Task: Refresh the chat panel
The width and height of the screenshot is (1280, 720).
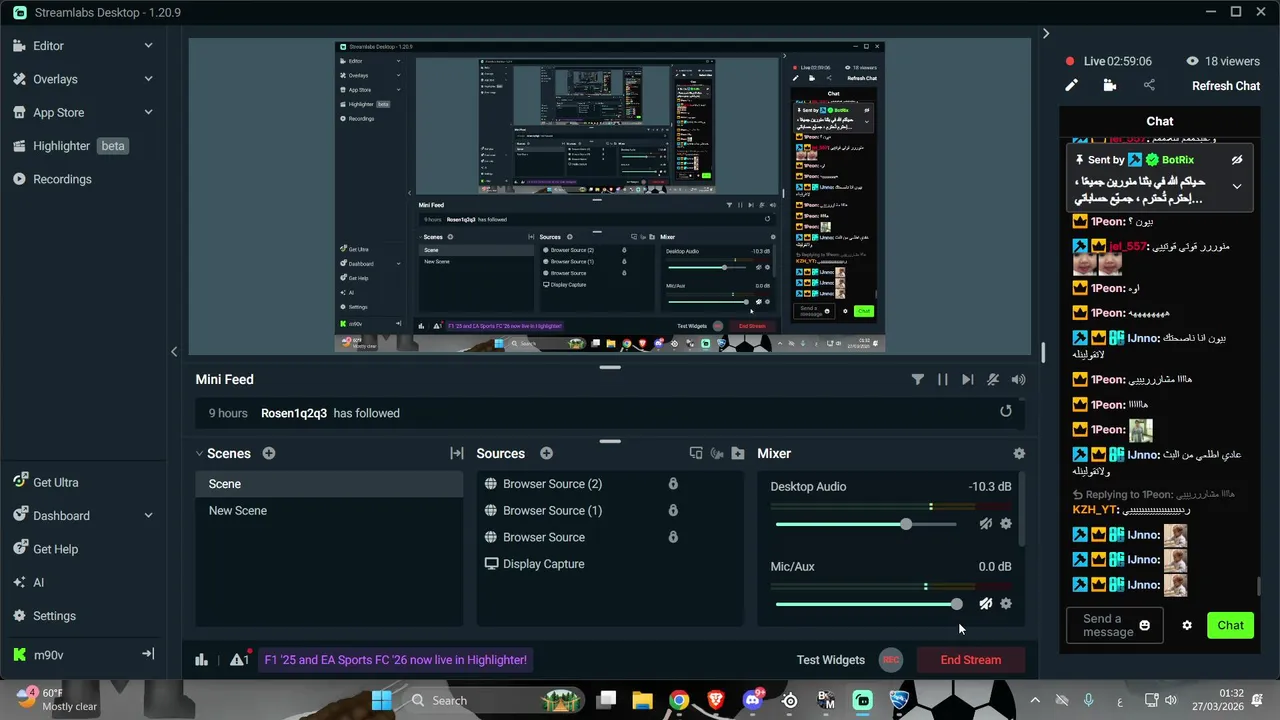Action: [x=1226, y=85]
